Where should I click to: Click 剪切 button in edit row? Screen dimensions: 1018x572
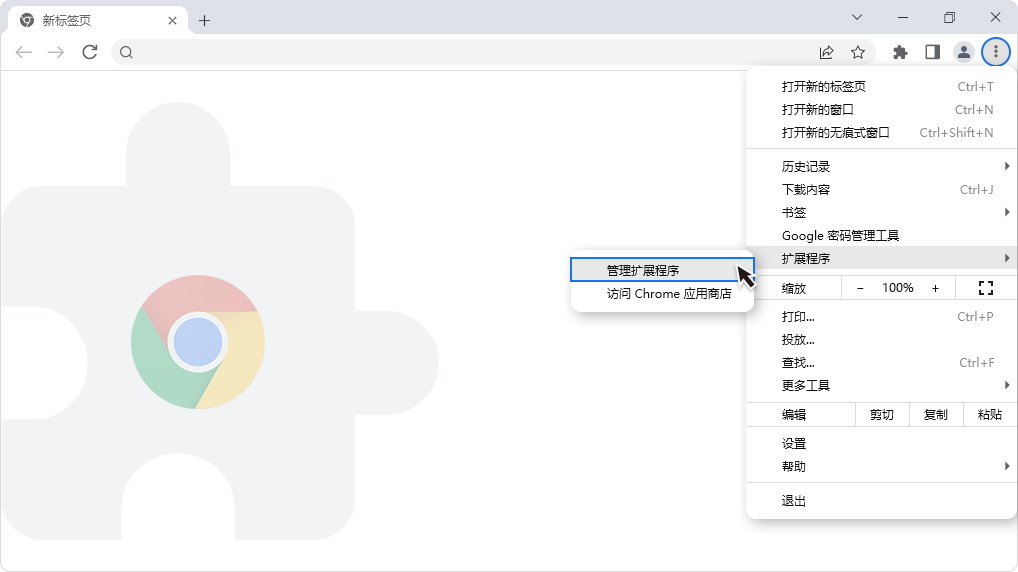[x=882, y=415]
